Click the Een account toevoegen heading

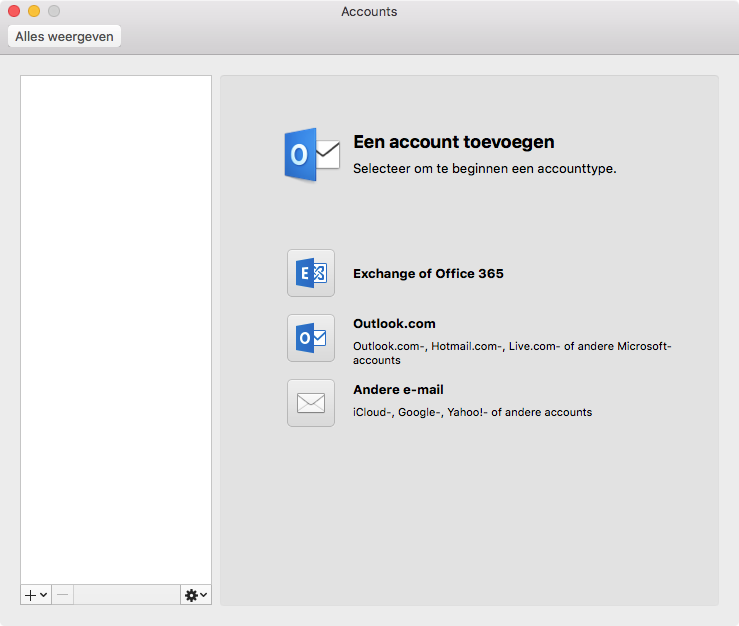point(454,142)
